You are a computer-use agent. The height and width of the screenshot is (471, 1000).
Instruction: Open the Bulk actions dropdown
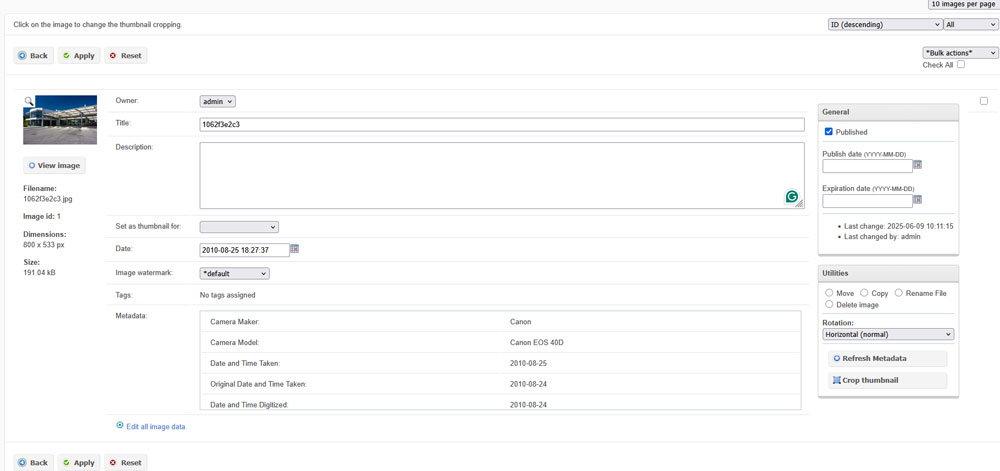pyautogui.click(x=960, y=53)
